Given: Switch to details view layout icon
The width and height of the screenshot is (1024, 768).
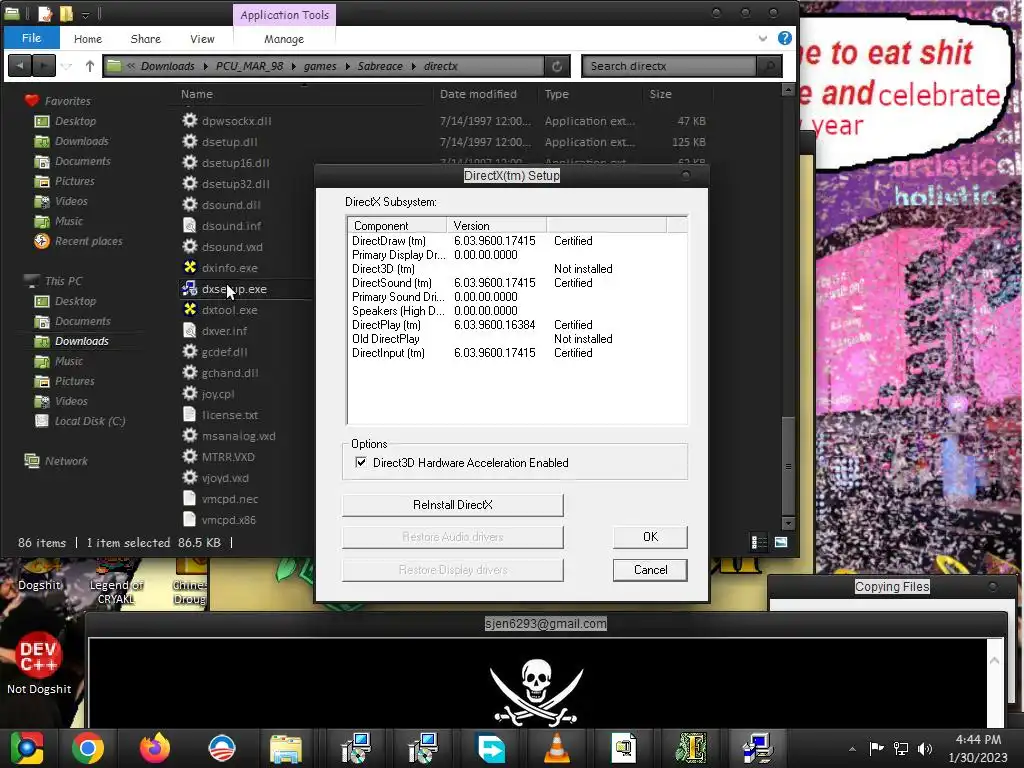Looking at the screenshot, I should [x=758, y=542].
